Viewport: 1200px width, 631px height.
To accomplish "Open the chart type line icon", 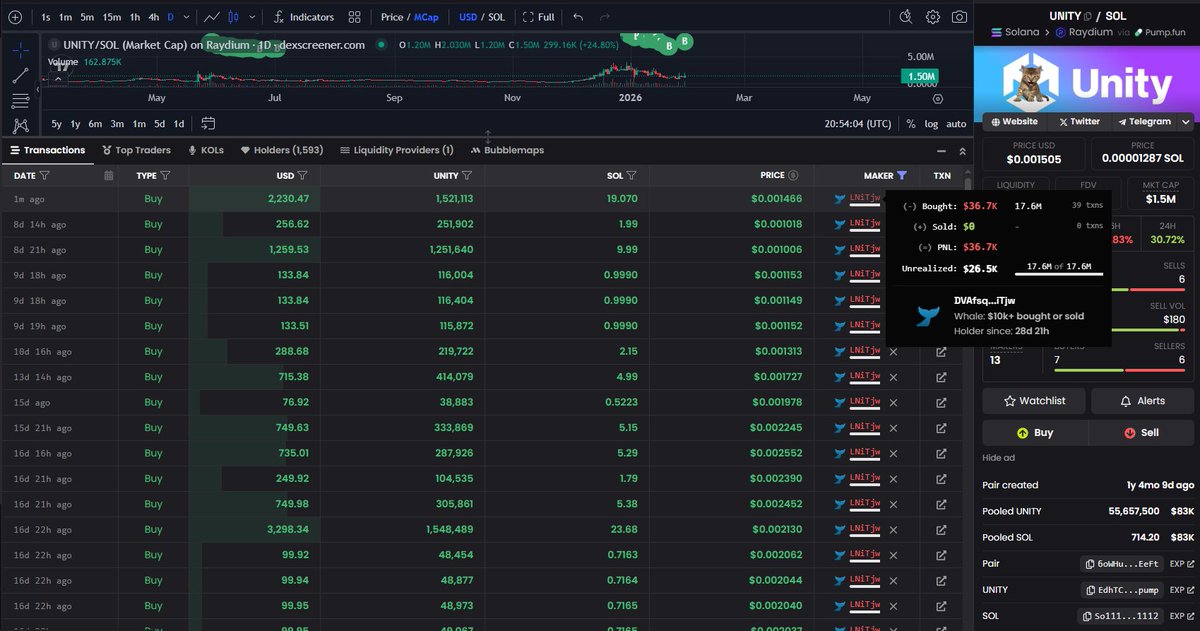I will (x=212, y=17).
